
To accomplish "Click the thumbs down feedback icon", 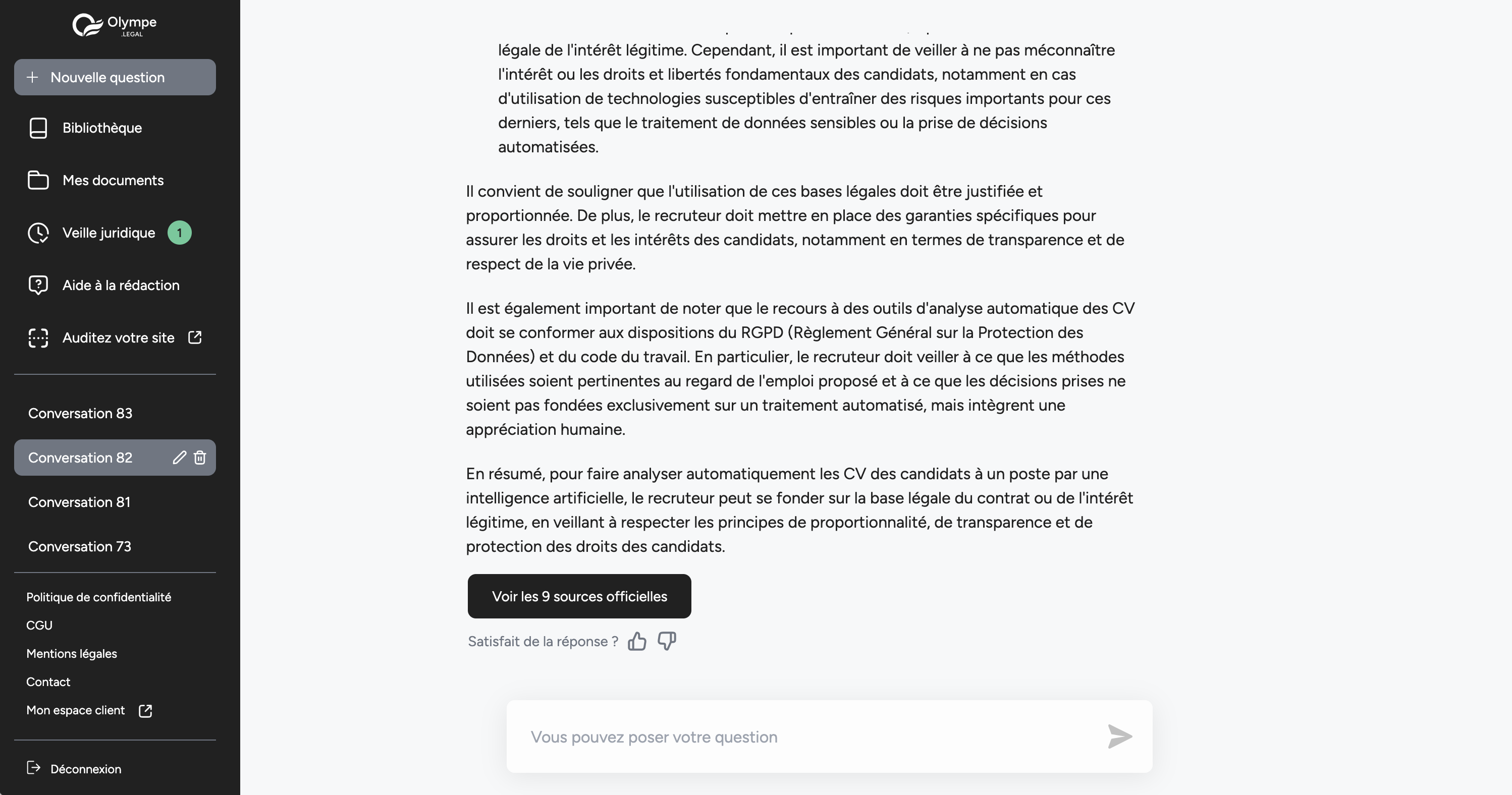I will tap(667, 641).
